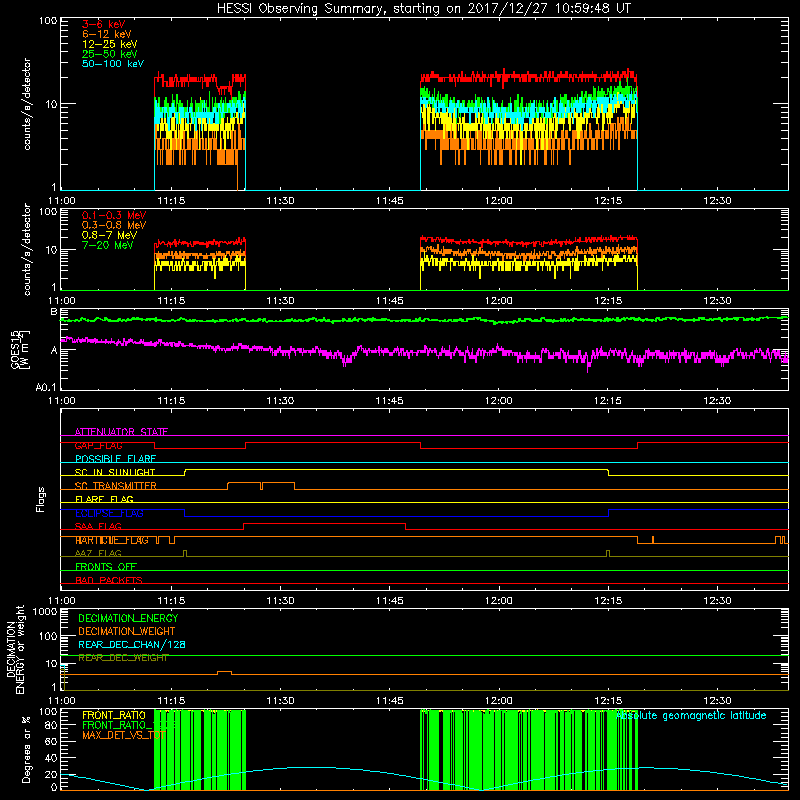This screenshot has width=800, height=800.
Task: Select the red 3-6 keV legend label
Action: point(104,24)
